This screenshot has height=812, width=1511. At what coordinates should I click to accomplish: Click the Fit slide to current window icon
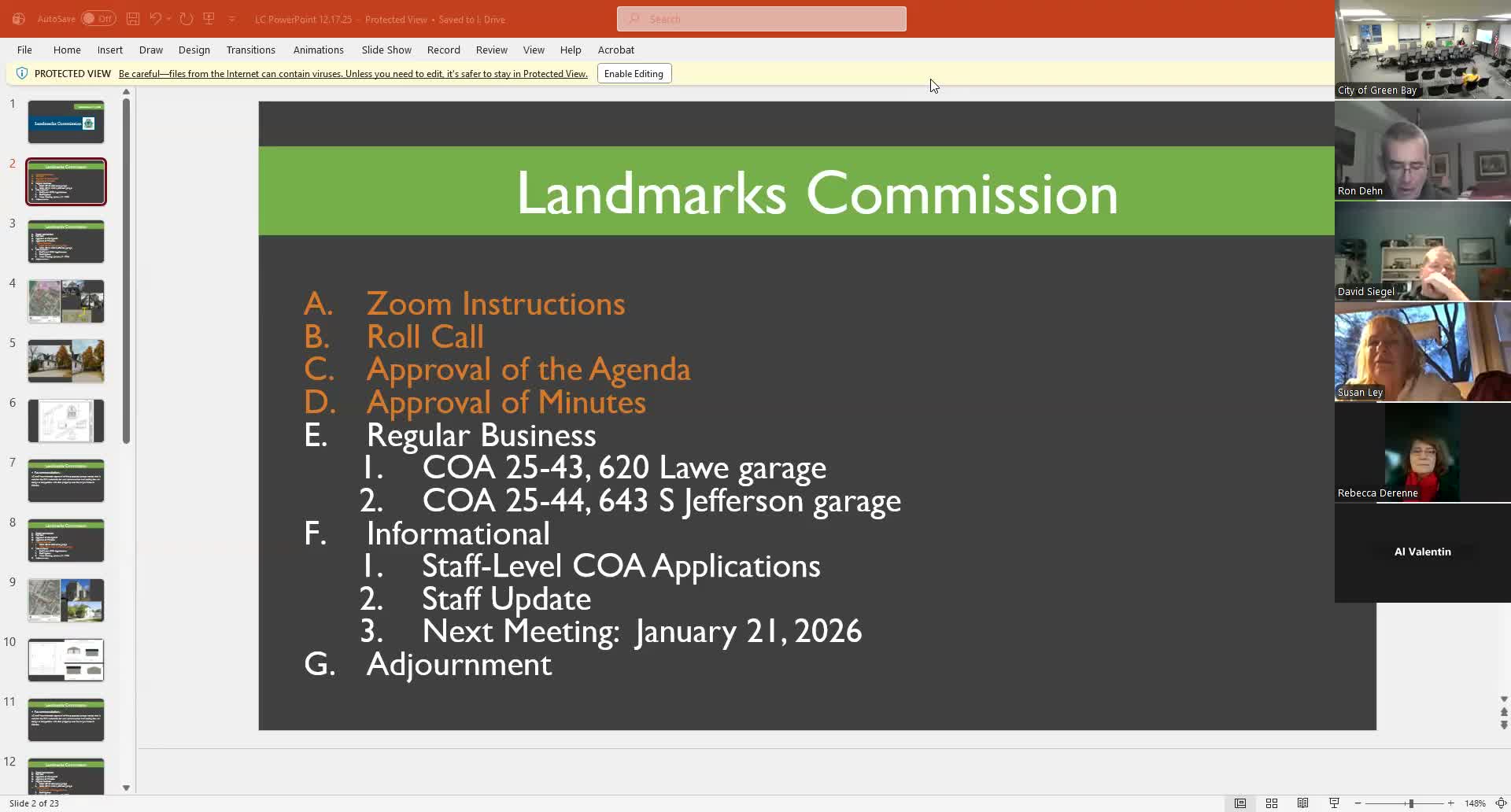click(1502, 803)
